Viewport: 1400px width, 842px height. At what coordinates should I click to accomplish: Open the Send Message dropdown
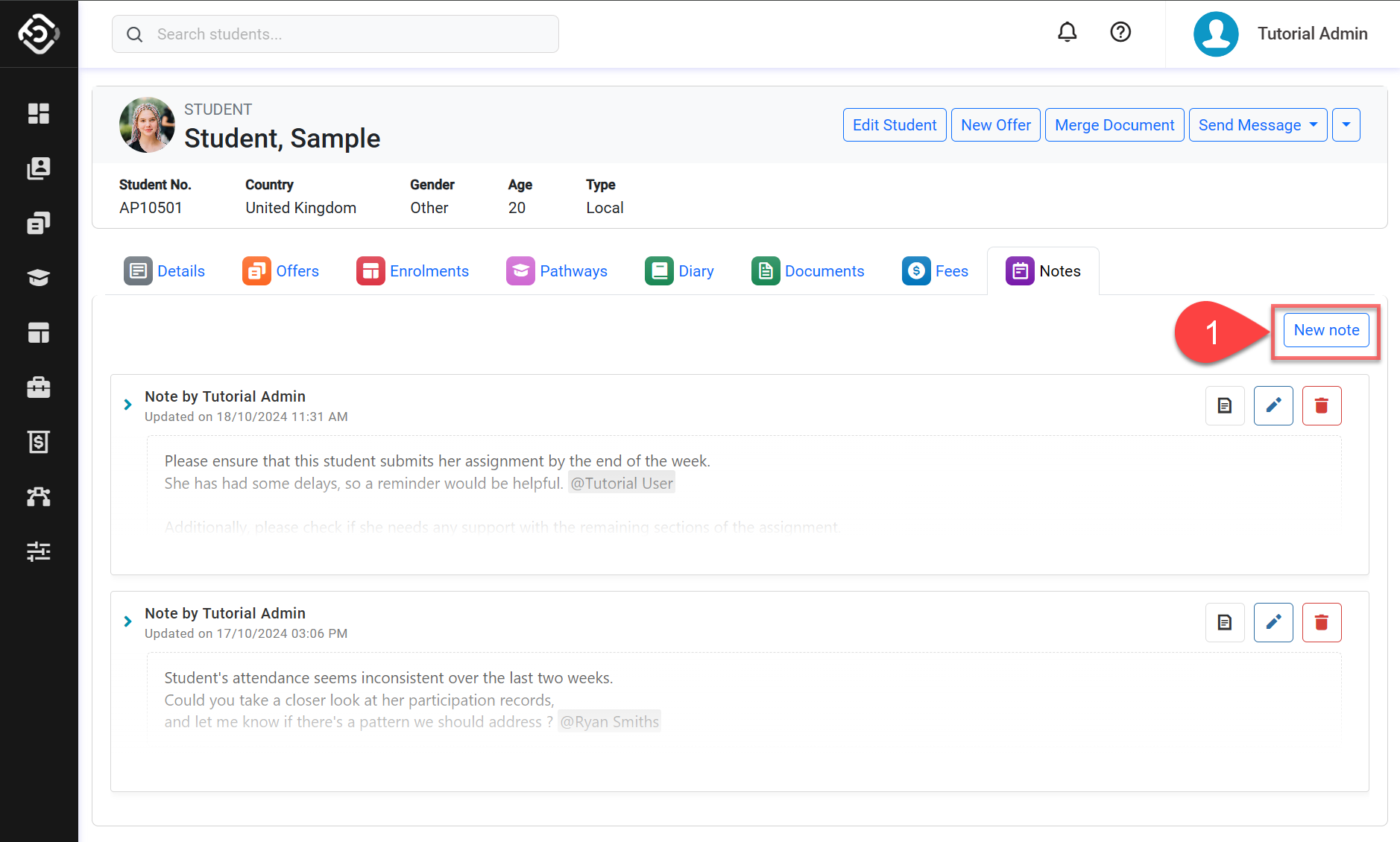1257,125
